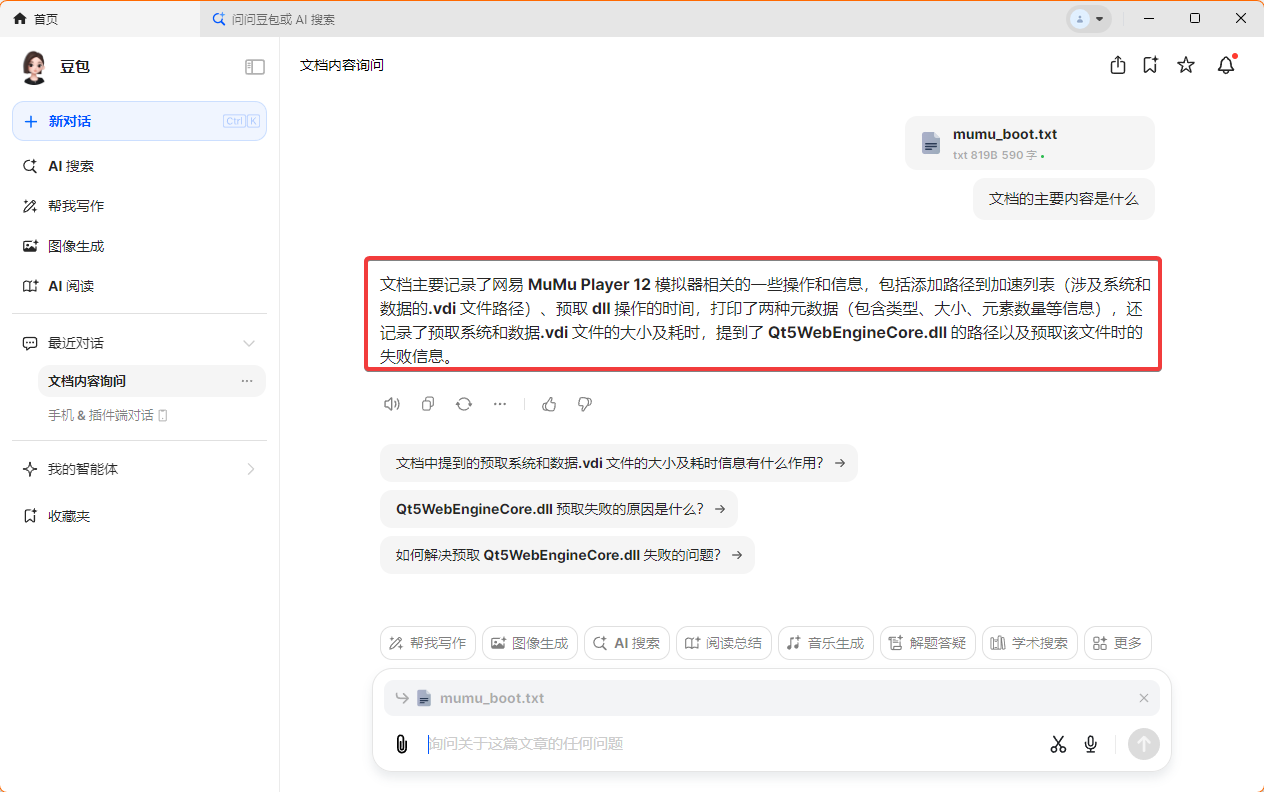Regenerate the reply with refresh icon
This screenshot has width=1264, height=792.
click(x=464, y=404)
